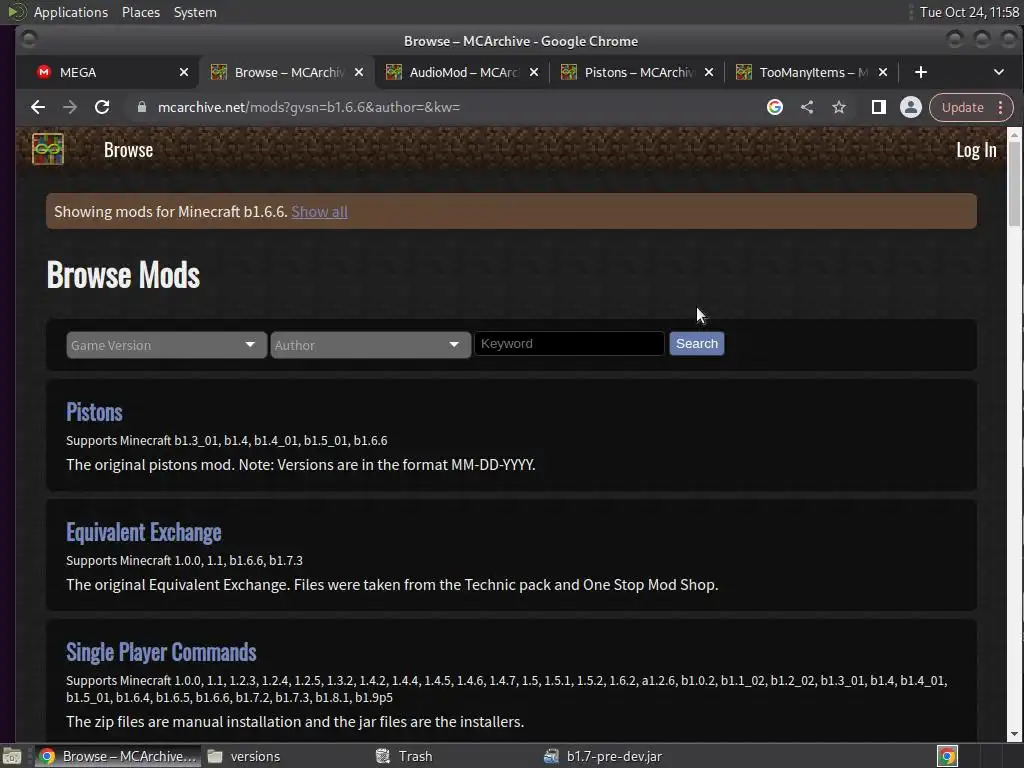Open the Chrome profile avatar menu
Screen dimensions: 1024x768
click(910, 107)
